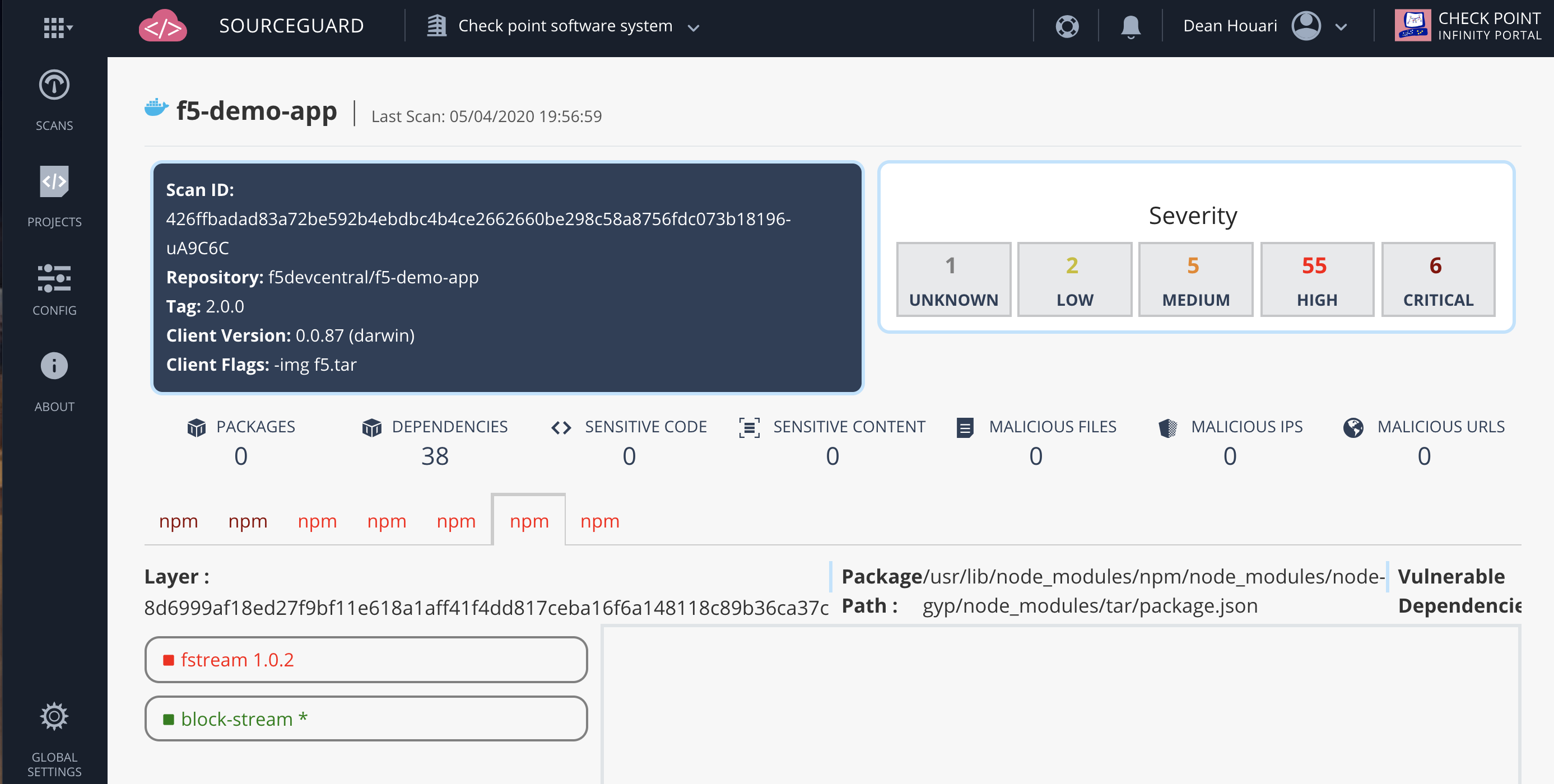
Task: Click the Dependencies box icon
Action: click(x=371, y=427)
